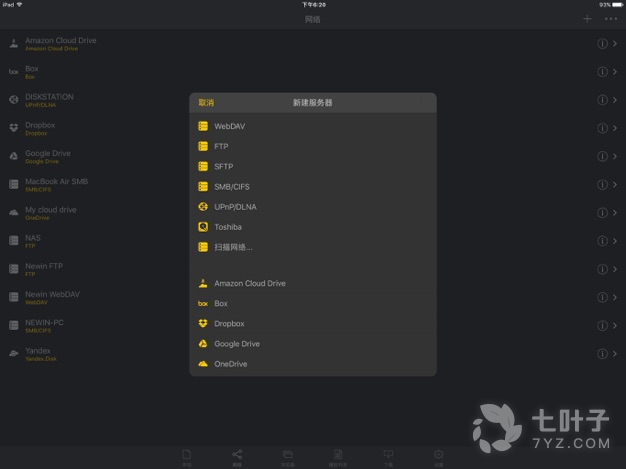The image size is (626, 469).
Task: Add Dropbox from the new server dialog
Action: (313, 324)
